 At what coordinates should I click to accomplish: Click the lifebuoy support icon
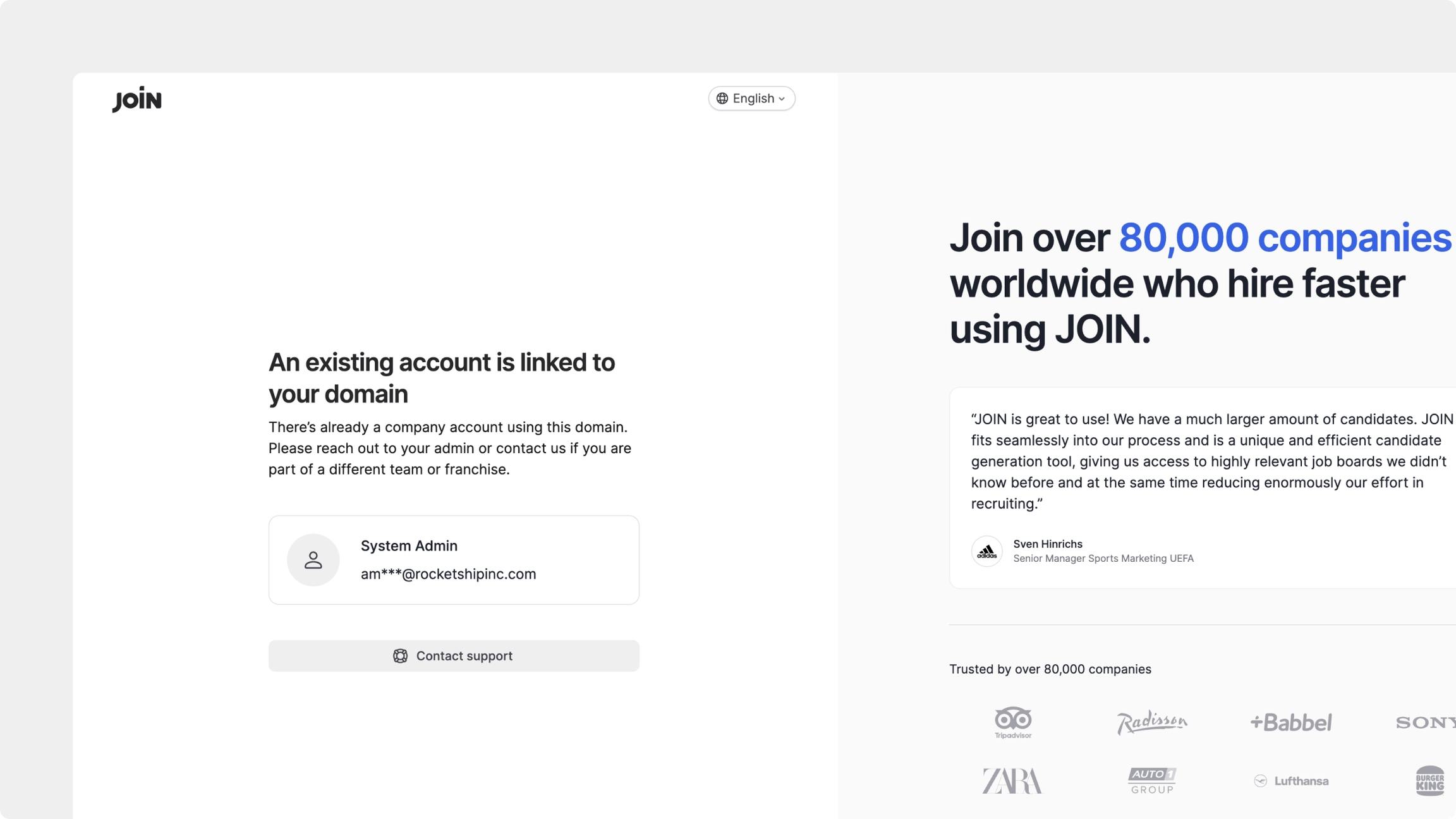pos(400,656)
